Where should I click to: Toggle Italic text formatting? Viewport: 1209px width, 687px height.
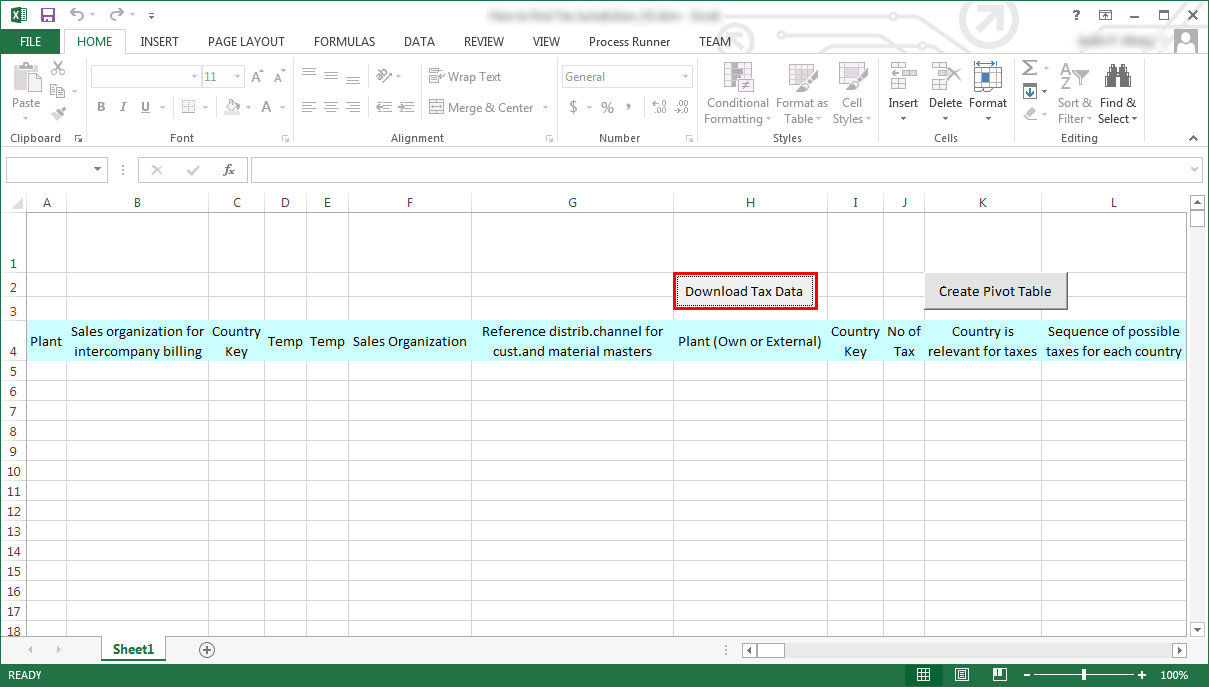click(x=123, y=108)
